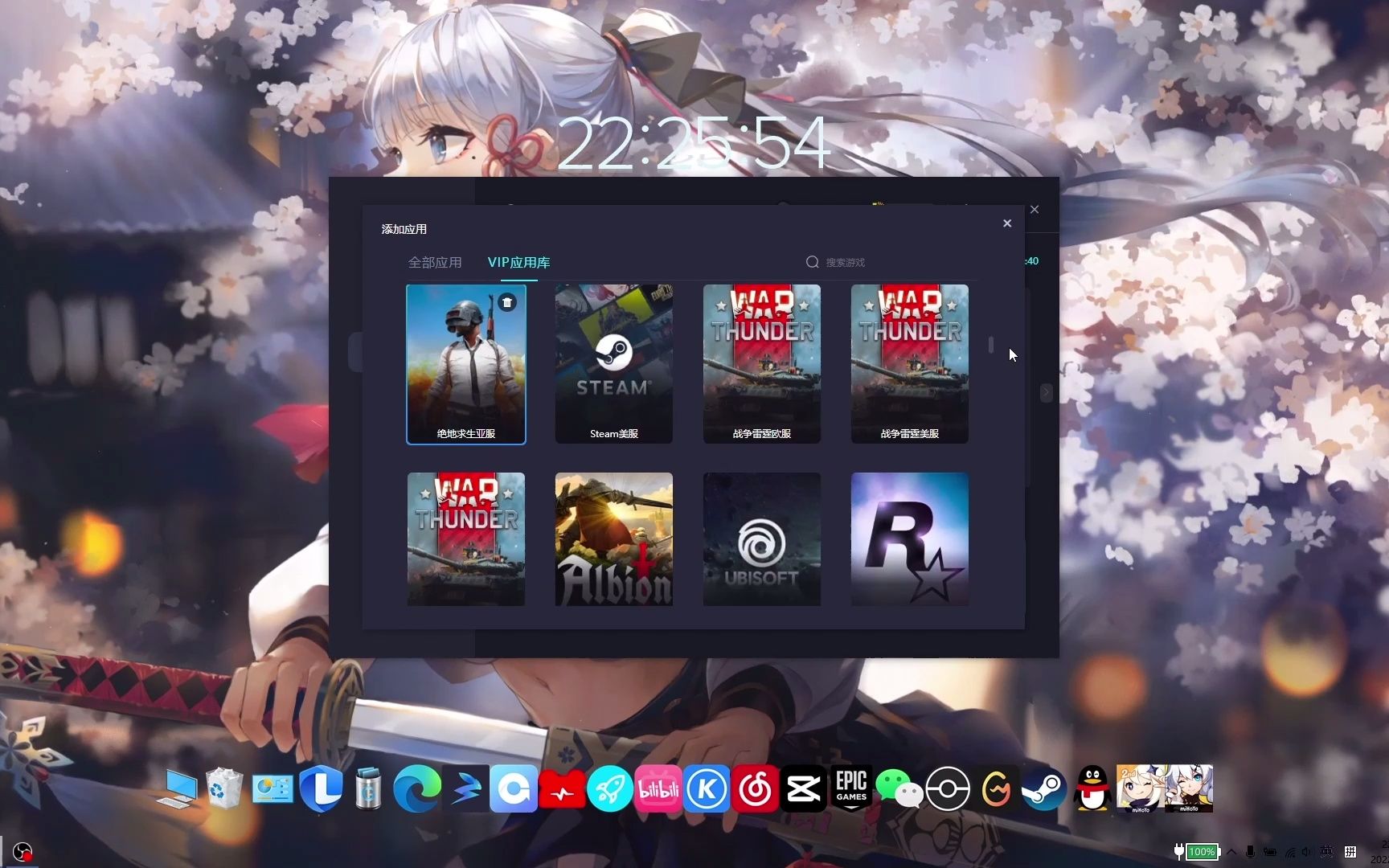Click the right chevron arrow behind the dialog
1389x868 pixels.
1046,393
